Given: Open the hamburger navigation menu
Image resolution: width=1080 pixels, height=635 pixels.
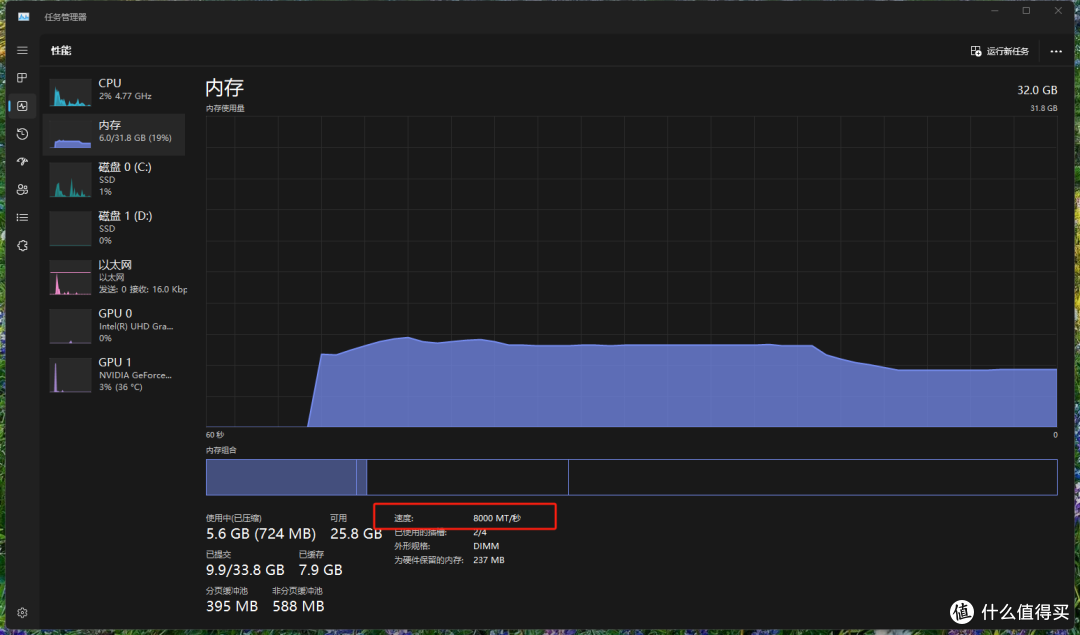Looking at the screenshot, I should (x=22, y=50).
